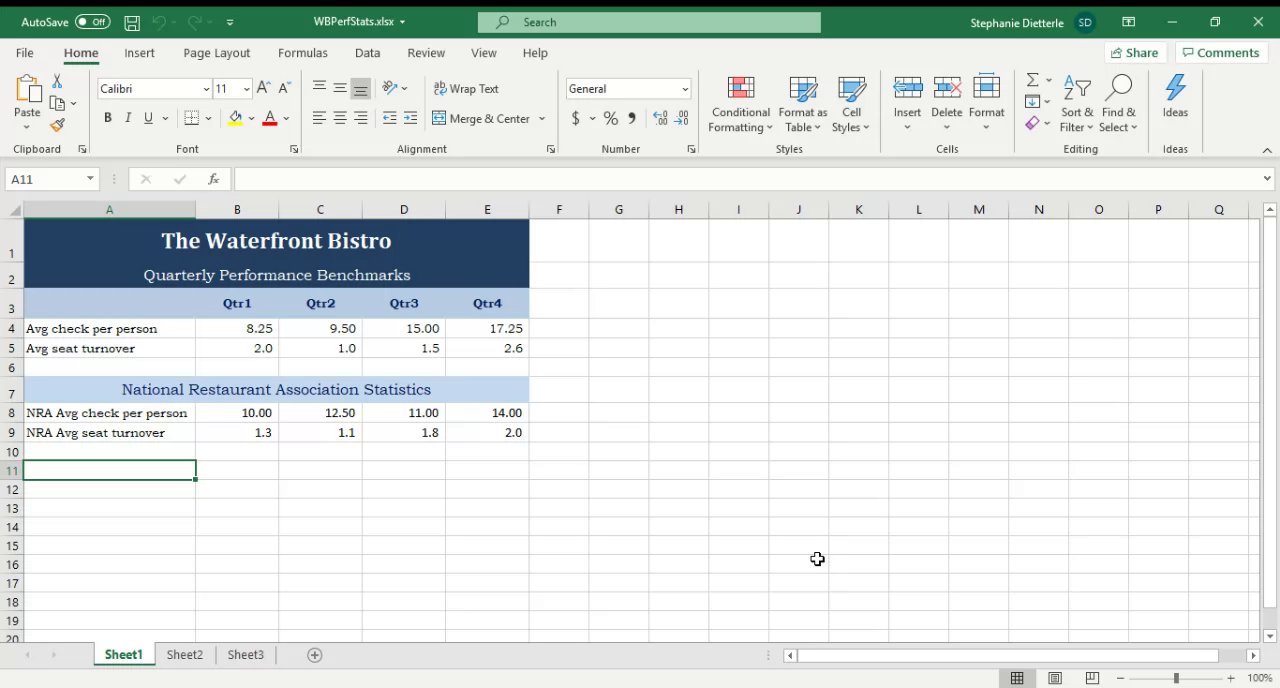
Task: Click the Delete cells icon
Action: click(x=947, y=88)
